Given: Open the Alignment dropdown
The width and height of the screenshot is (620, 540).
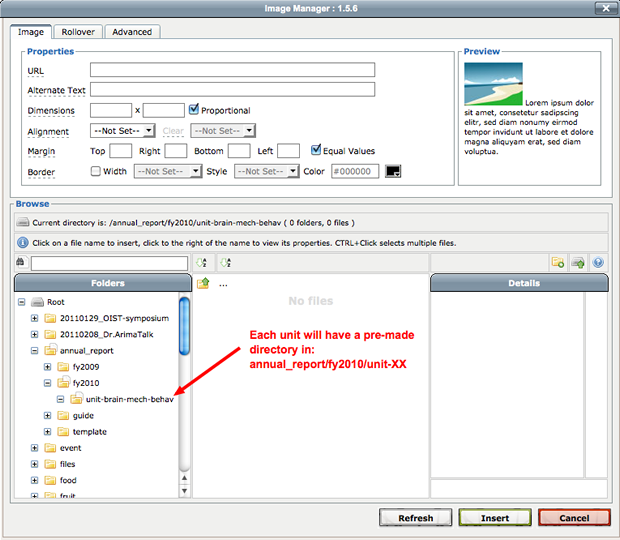Looking at the screenshot, I should click(122, 130).
